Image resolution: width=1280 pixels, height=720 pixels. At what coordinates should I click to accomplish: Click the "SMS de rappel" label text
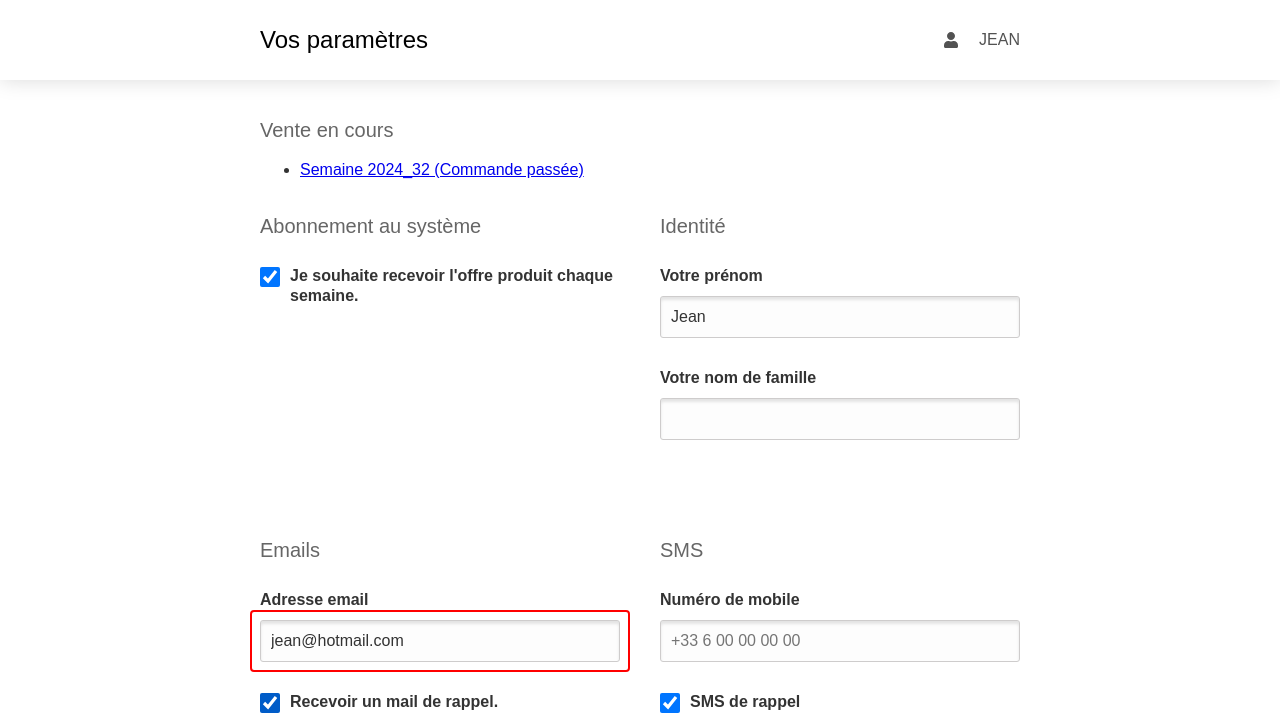(745, 702)
